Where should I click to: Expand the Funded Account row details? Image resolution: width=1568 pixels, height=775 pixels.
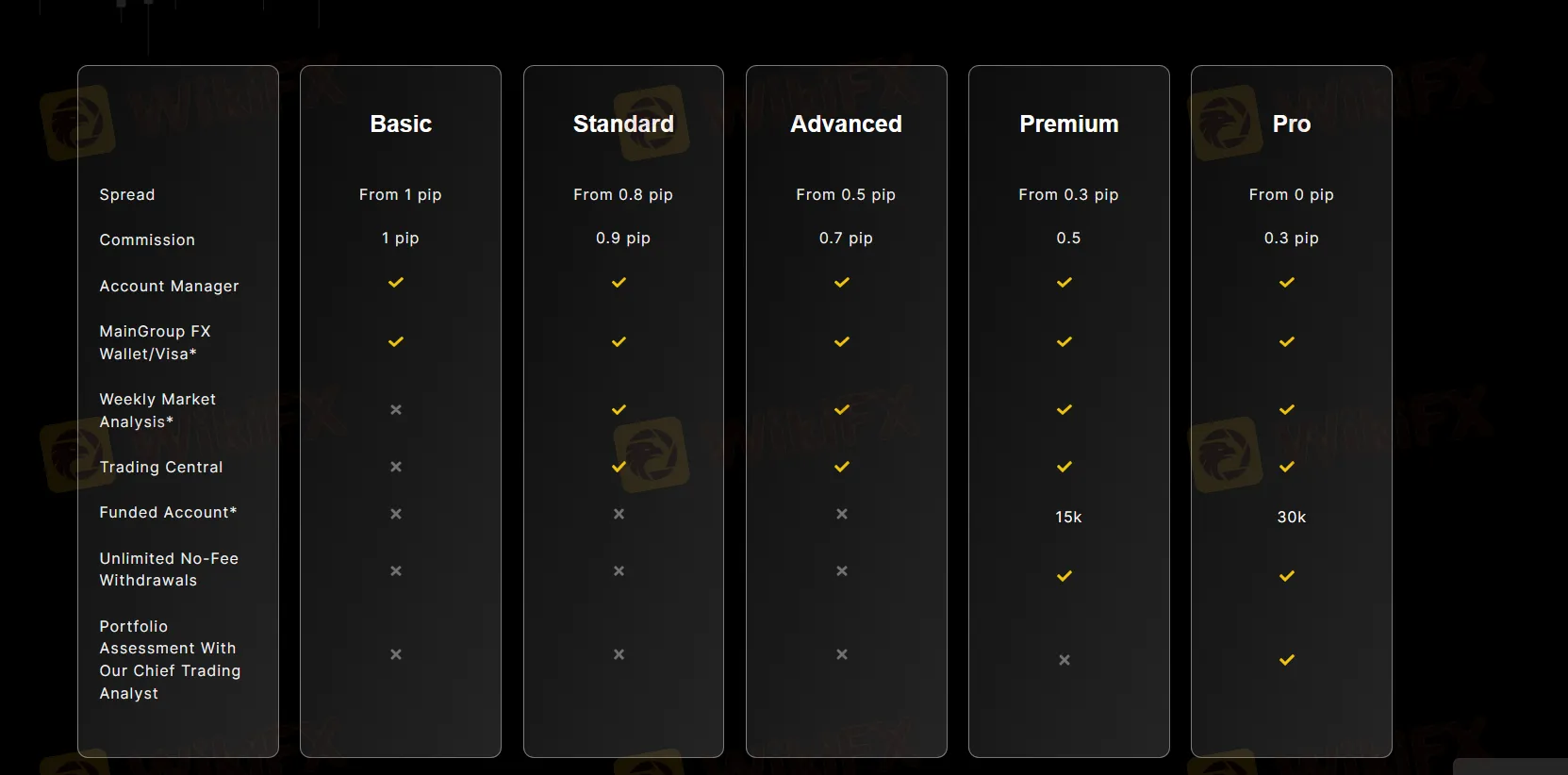coord(167,512)
